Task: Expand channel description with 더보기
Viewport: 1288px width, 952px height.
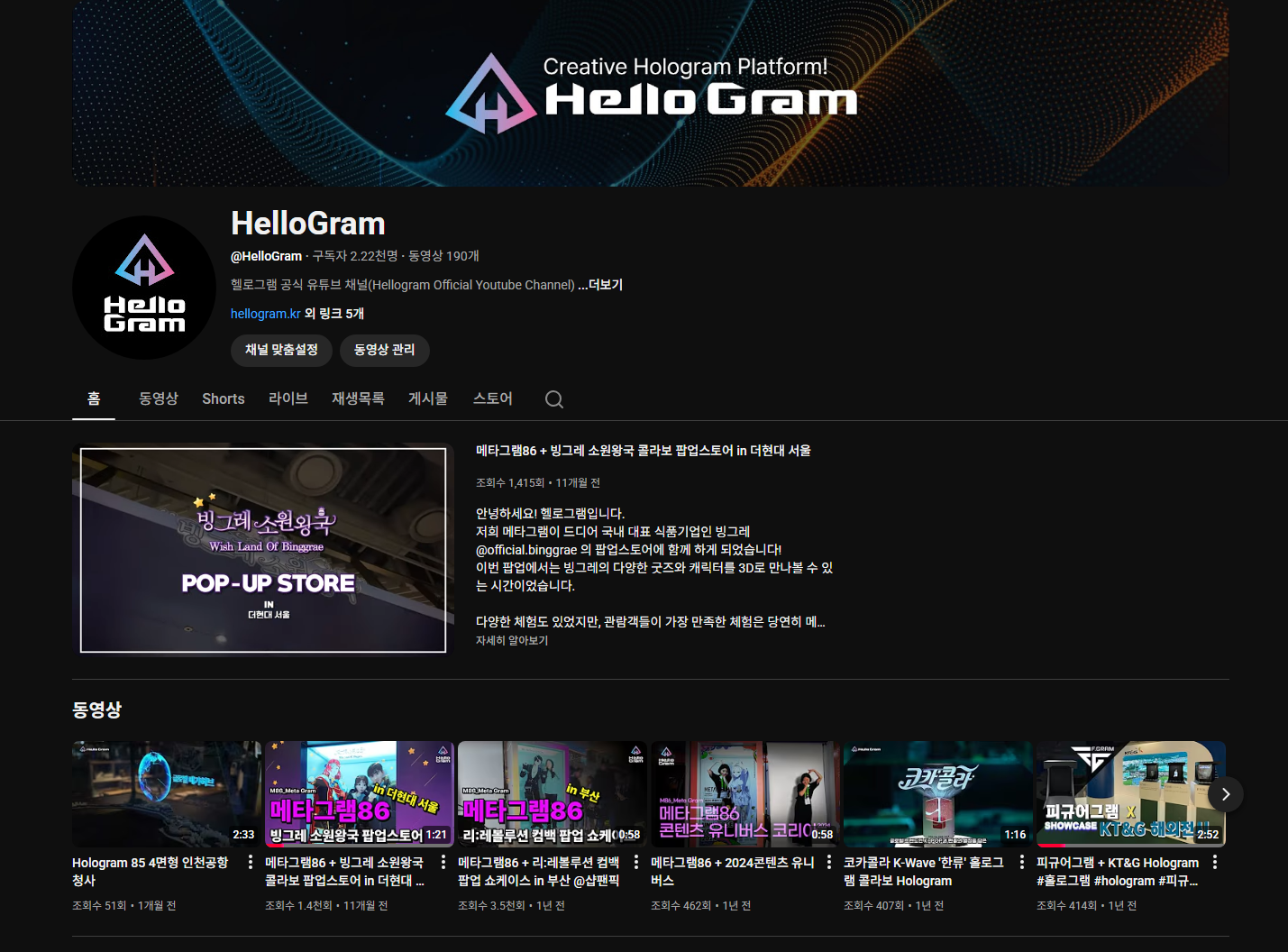Action: (x=605, y=285)
